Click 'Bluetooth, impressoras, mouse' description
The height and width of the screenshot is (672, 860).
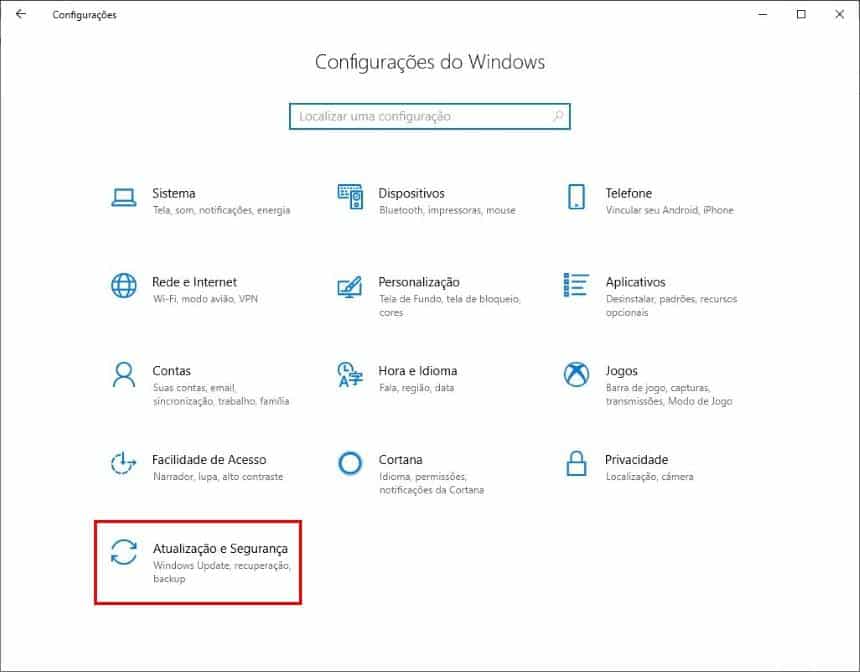(x=447, y=210)
